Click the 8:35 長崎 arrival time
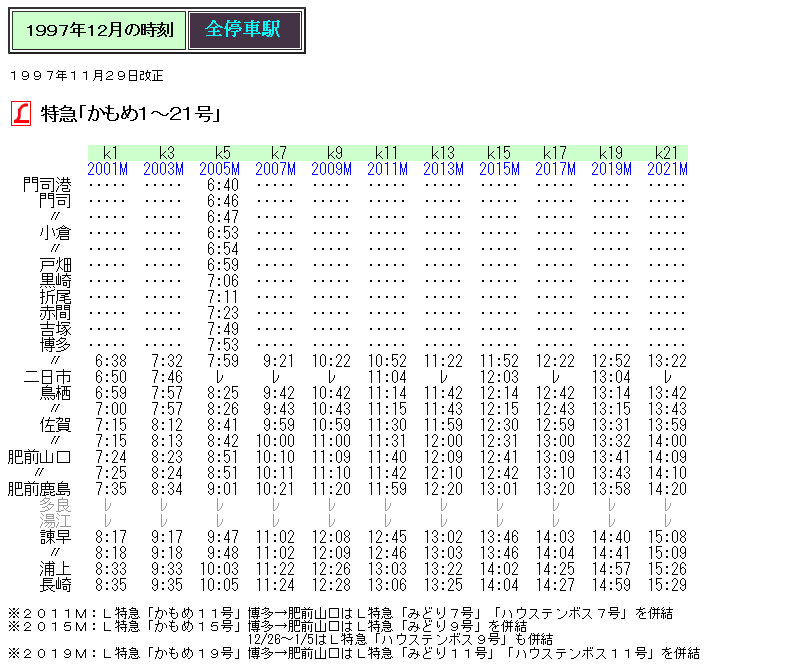 [x=111, y=585]
